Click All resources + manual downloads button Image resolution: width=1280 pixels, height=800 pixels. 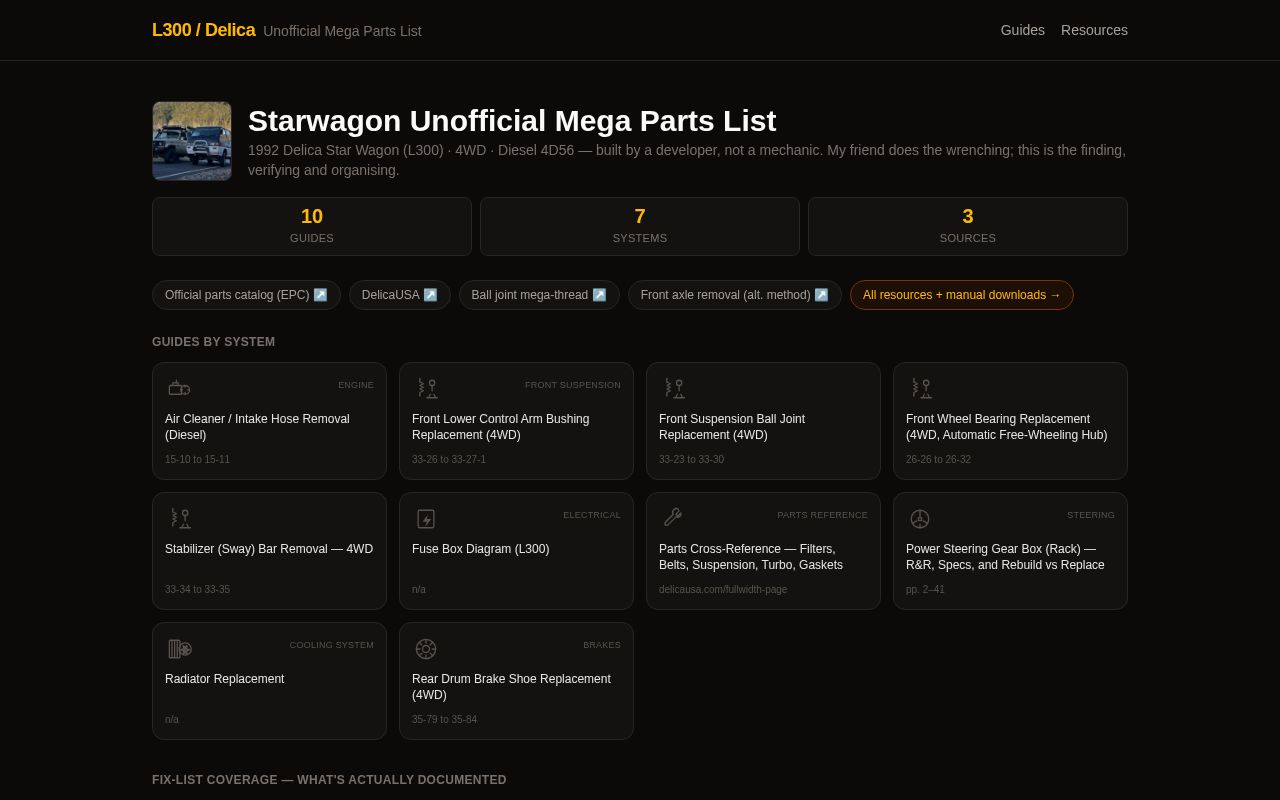(962, 295)
